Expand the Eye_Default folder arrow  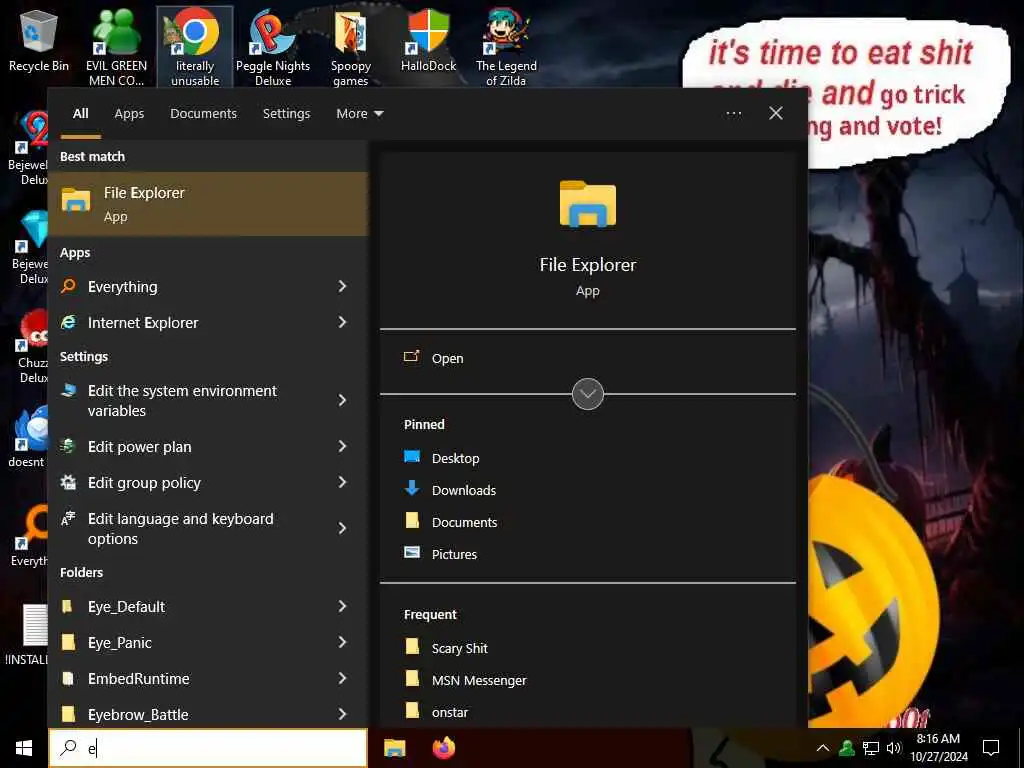pyautogui.click(x=342, y=607)
